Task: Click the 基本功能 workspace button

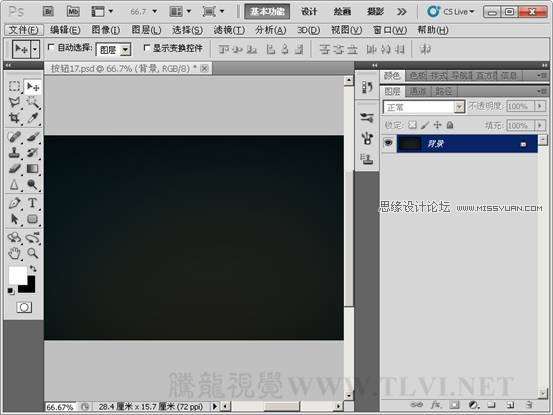Action: pos(267,12)
